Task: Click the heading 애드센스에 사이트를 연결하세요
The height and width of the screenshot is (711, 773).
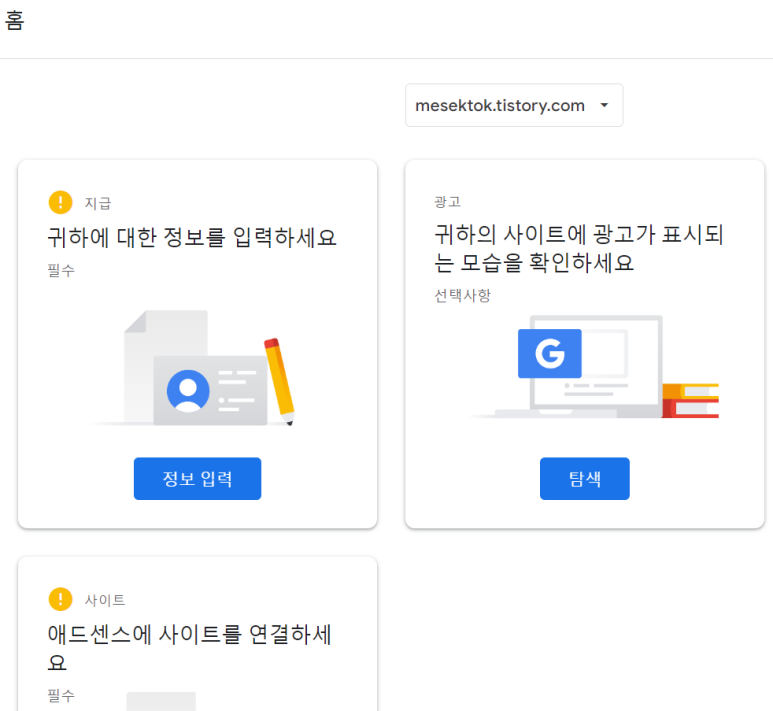Action: pos(189,647)
